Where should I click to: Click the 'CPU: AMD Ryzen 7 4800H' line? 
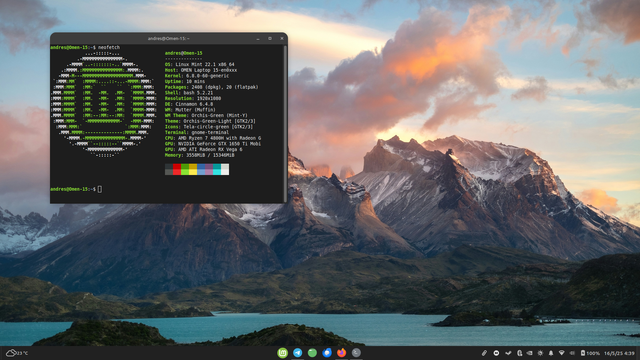point(213,139)
